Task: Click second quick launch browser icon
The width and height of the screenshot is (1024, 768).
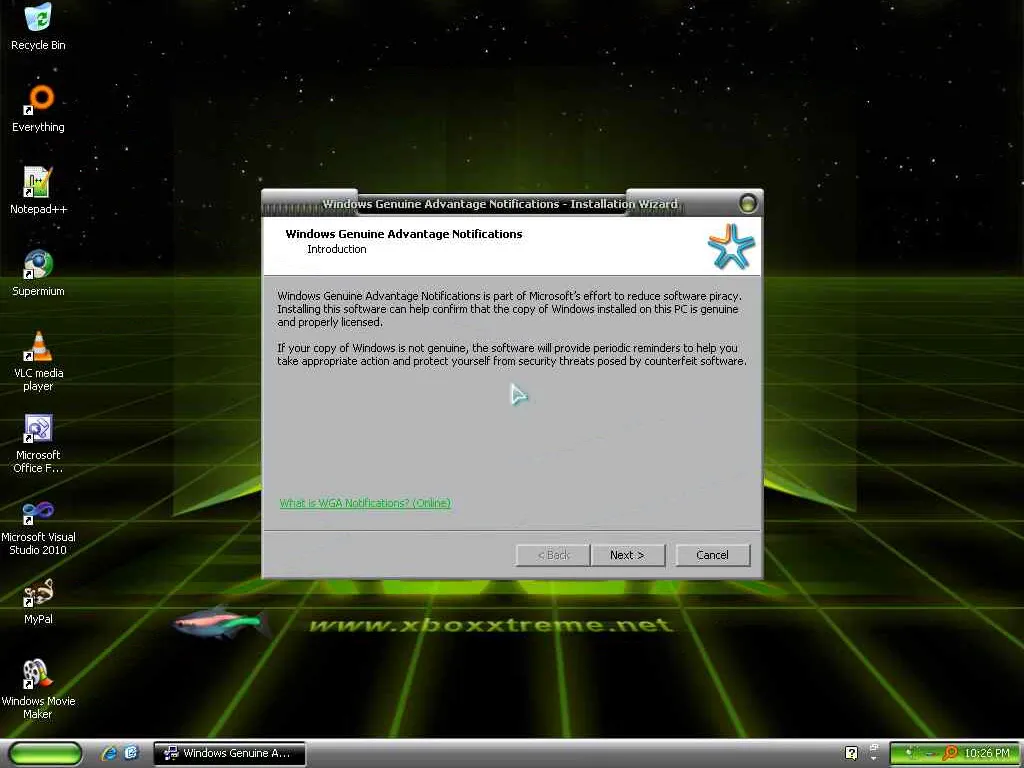Action: 131,753
